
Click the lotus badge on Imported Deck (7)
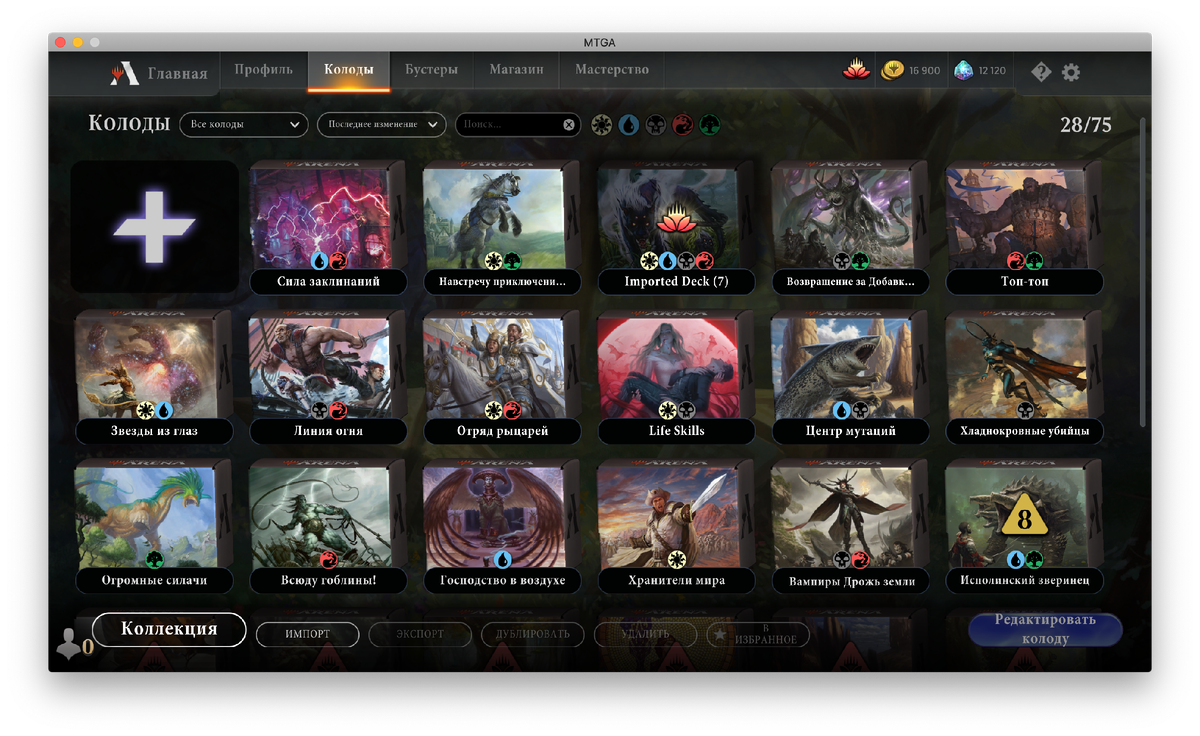click(676, 219)
